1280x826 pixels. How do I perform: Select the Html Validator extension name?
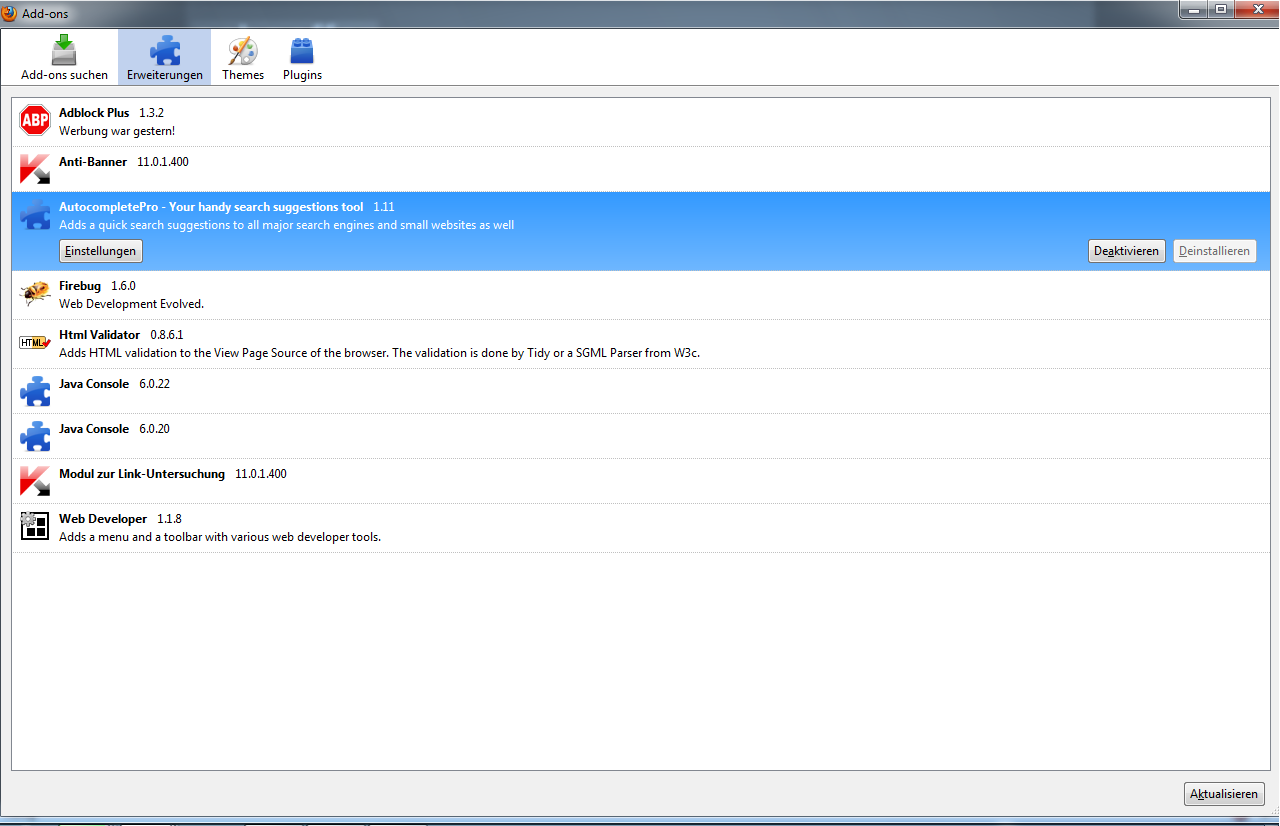(x=100, y=335)
